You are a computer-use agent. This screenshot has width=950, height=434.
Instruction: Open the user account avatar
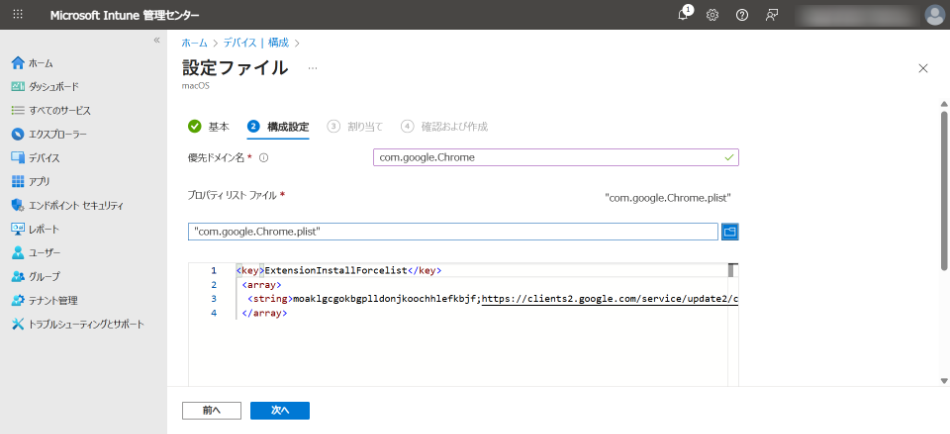[x=934, y=15]
